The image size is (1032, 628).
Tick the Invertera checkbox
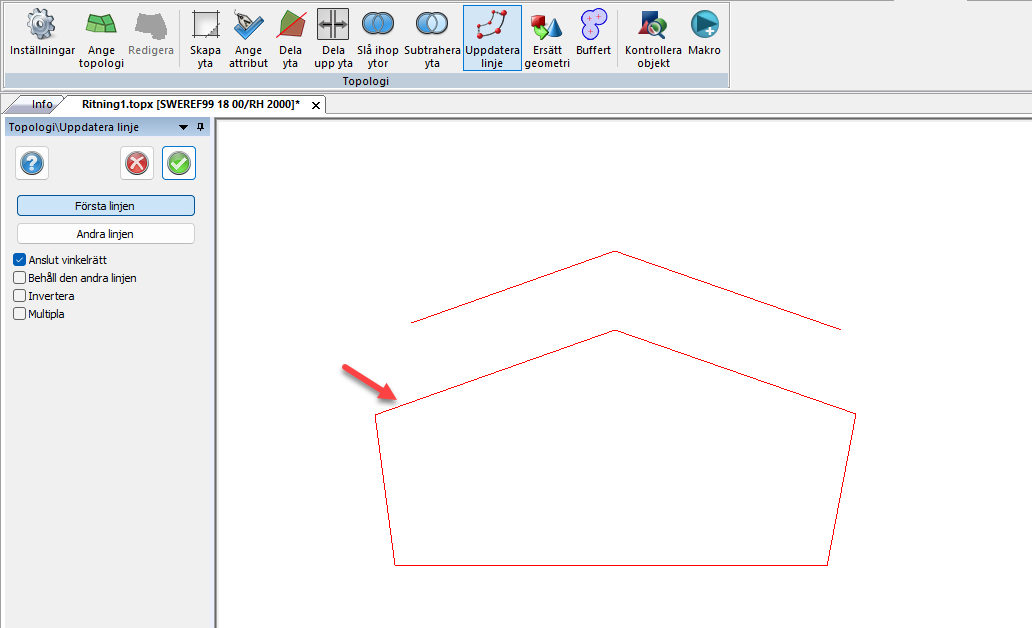(19, 296)
